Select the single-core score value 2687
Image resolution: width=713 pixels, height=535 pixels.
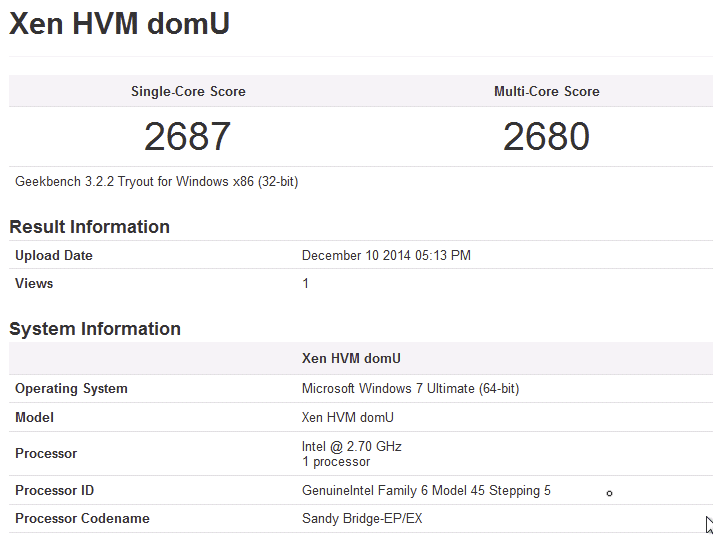pyautogui.click(x=188, y=136)
